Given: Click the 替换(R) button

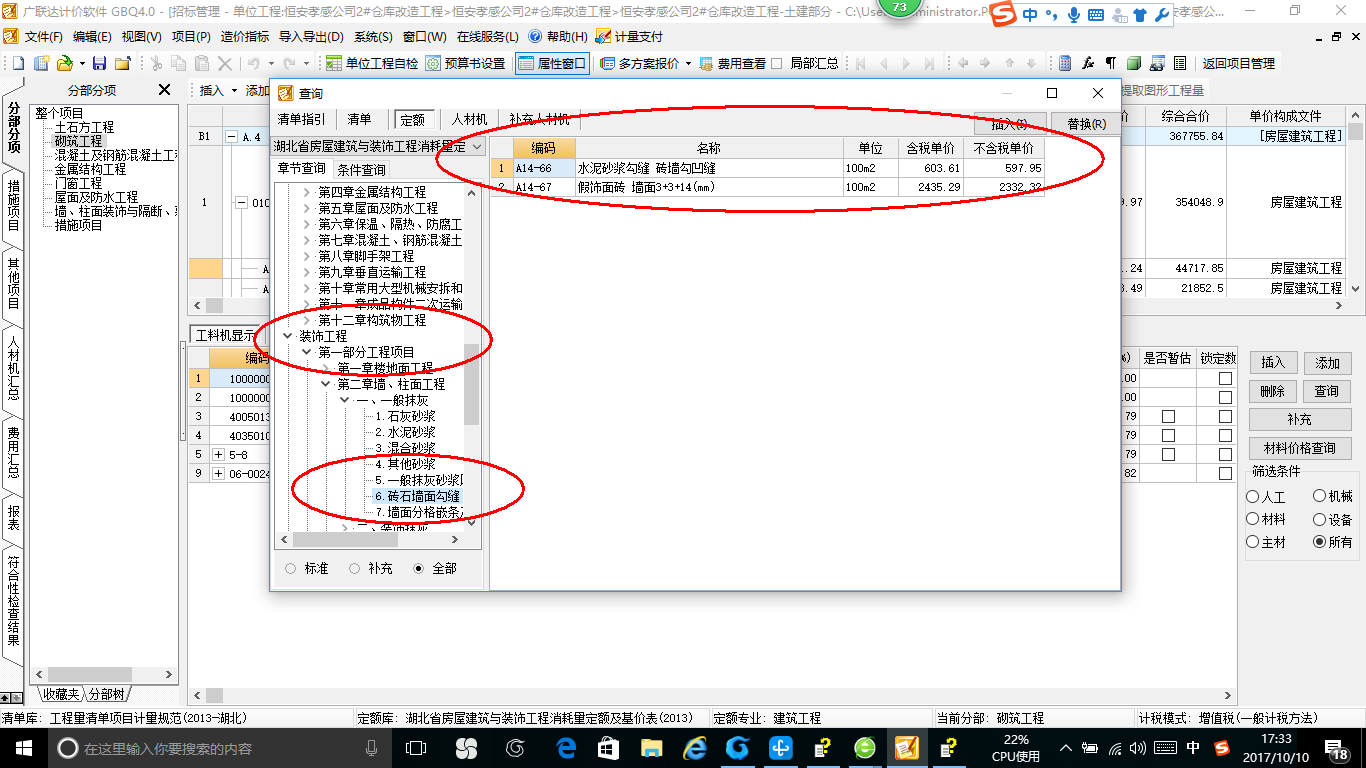Looking at the screenshot, I should [x=1086, y=124].
